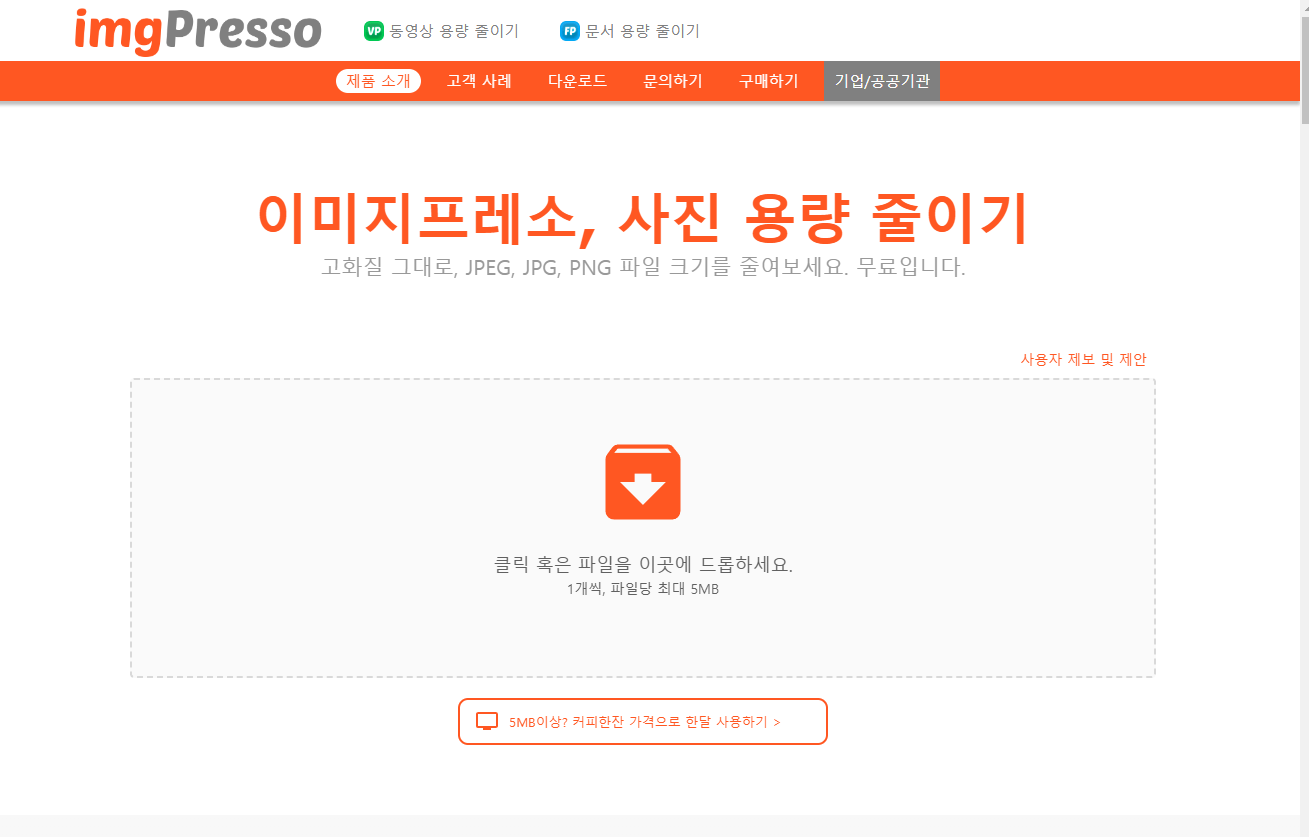The image size is (1309, 837).
Task: Click the 1개씩, 파일당 최대 5MB text
Action: coord(643,589)
